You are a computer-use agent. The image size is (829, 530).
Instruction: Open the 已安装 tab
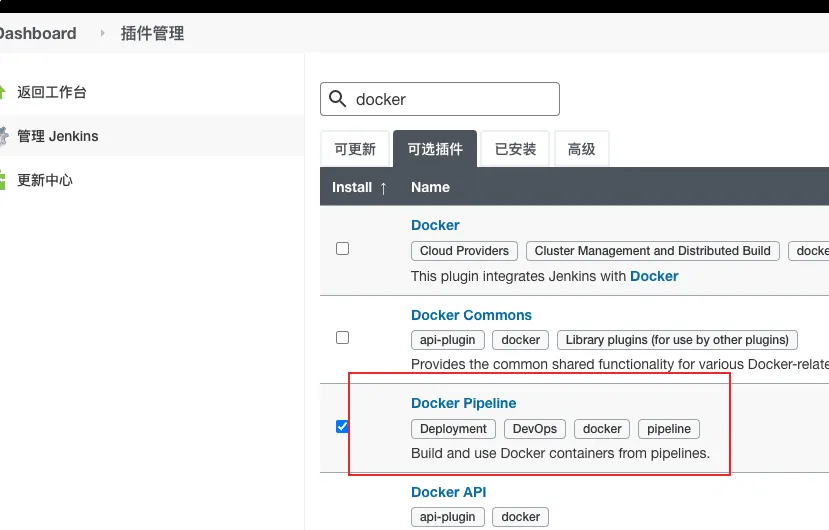pyautogui.click(x=515, y=149)
